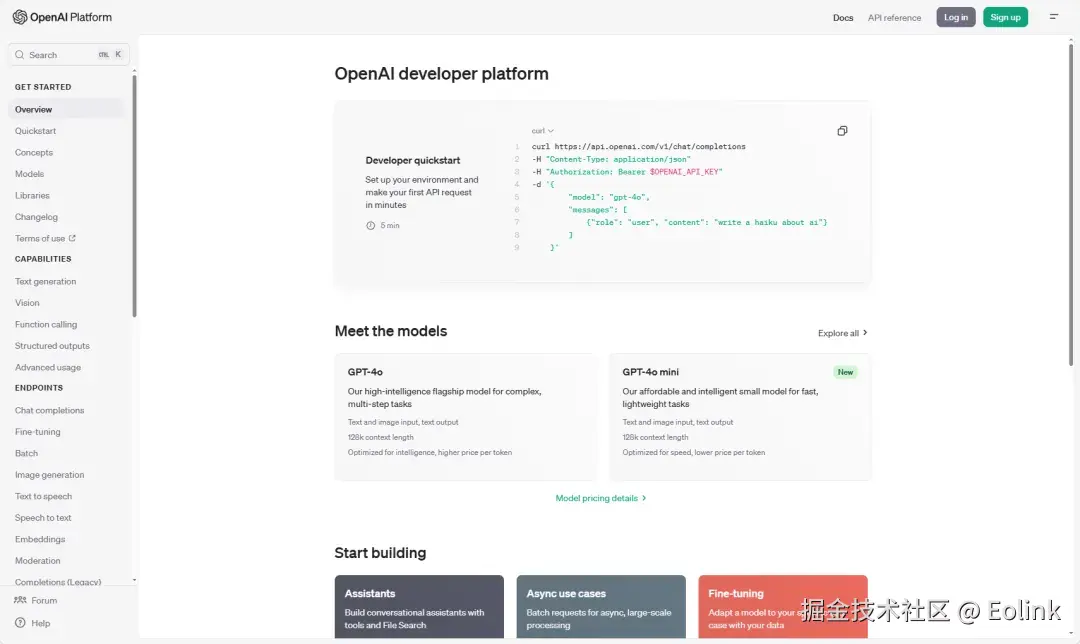Open the Async use cases card
This screenshot has width=1080, height=644.
[x=601, y=607]
